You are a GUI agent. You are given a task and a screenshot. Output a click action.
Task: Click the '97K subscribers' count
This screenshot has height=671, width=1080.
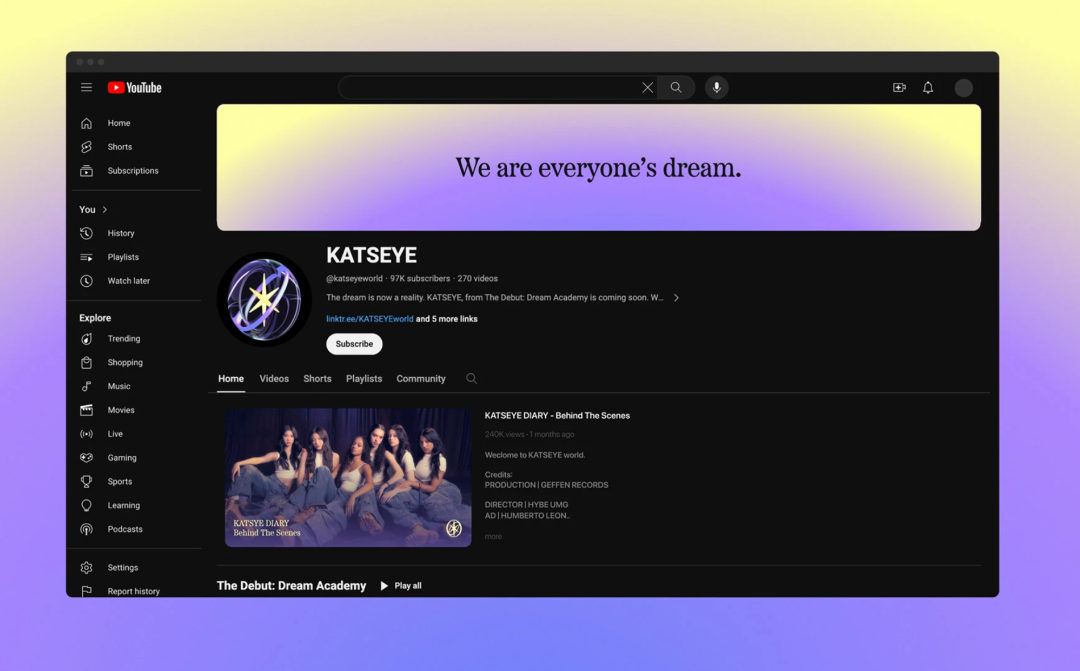(x=420, y=278)
